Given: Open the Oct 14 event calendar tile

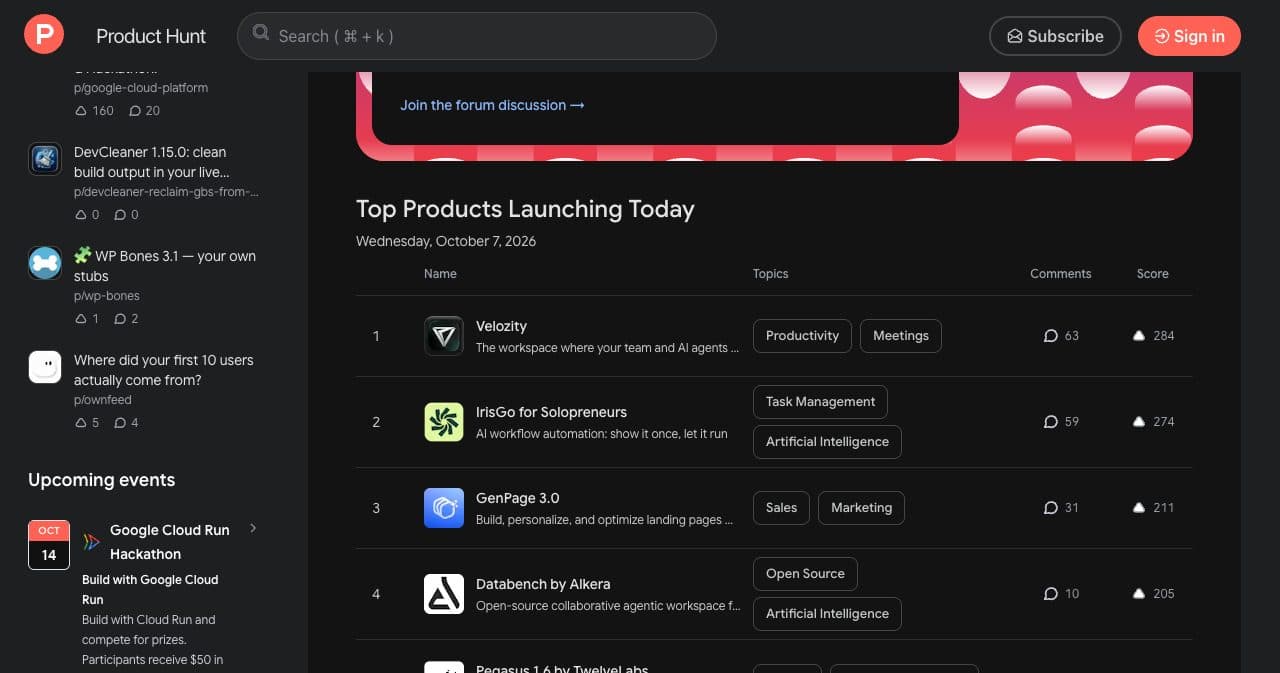Looking at the screenshot, I should (49, 545).
